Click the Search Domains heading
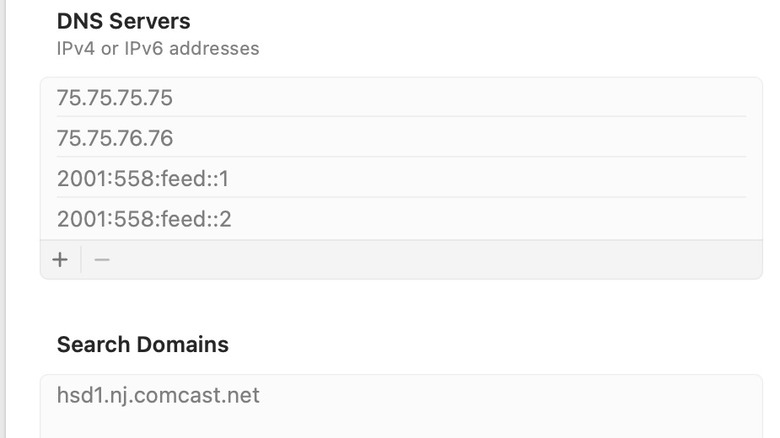780x438 pixels. [142, 345]
